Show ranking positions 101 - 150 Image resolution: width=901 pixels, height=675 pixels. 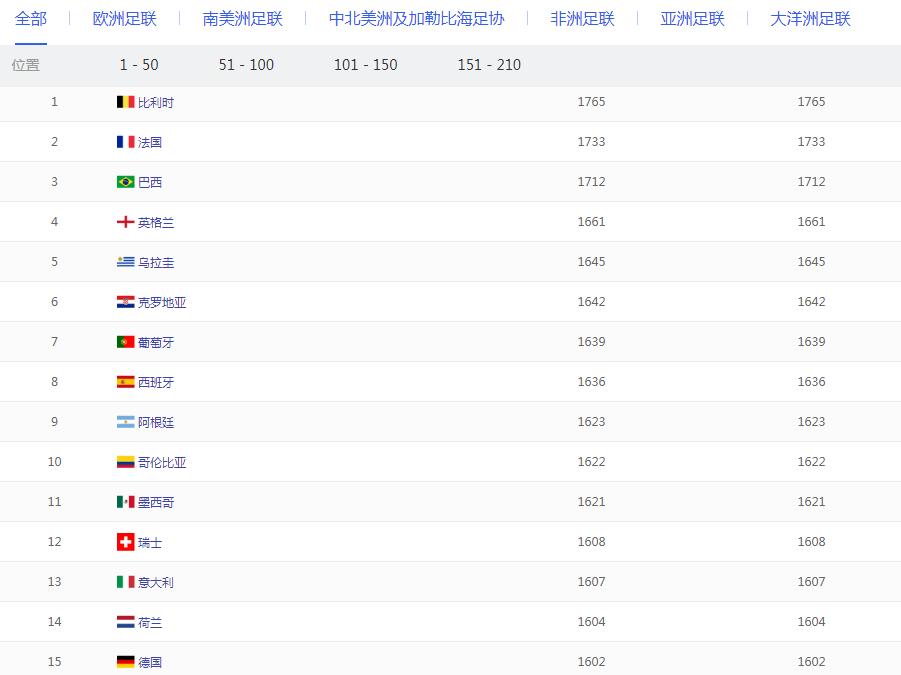365,65
